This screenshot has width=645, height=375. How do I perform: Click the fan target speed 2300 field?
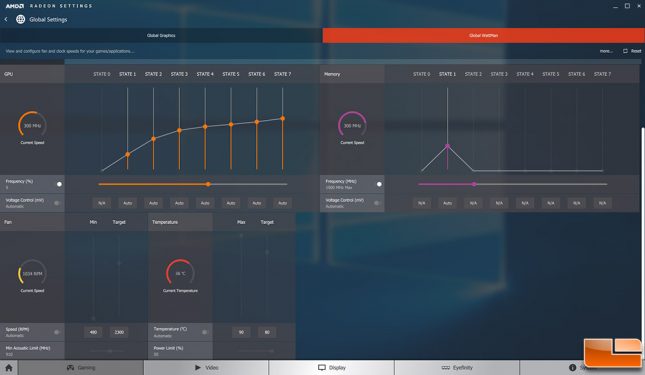119,332
